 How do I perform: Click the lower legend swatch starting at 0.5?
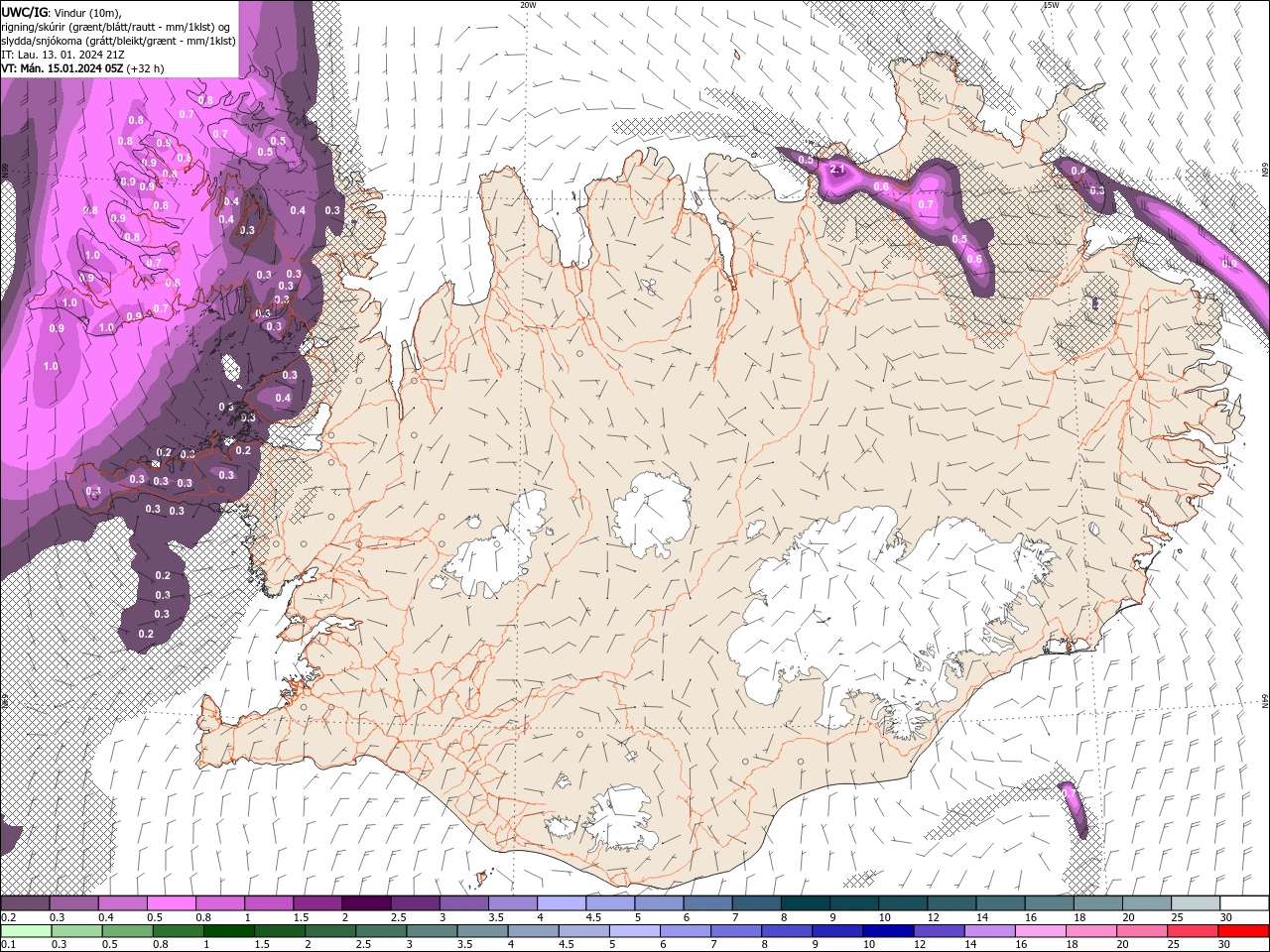(127, 930)
